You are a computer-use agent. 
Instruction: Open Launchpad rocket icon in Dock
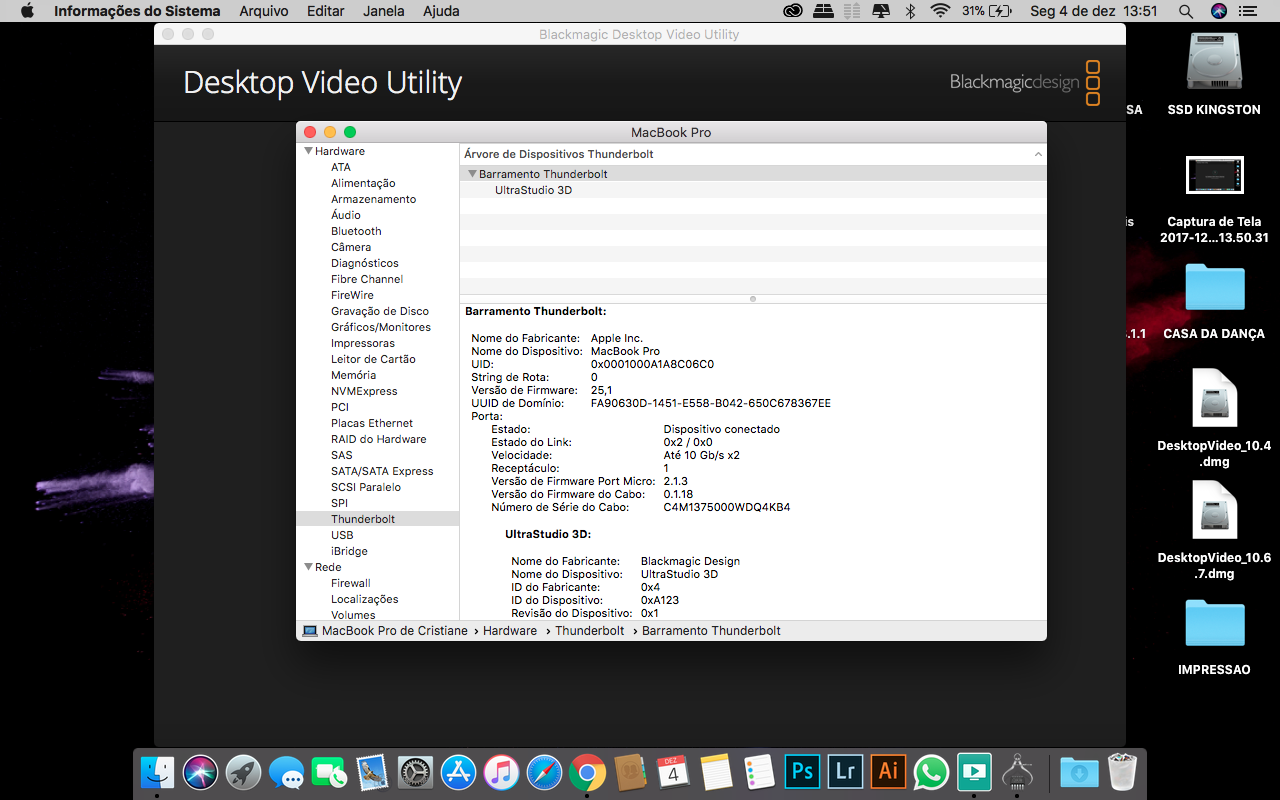(x=243, y=772)
